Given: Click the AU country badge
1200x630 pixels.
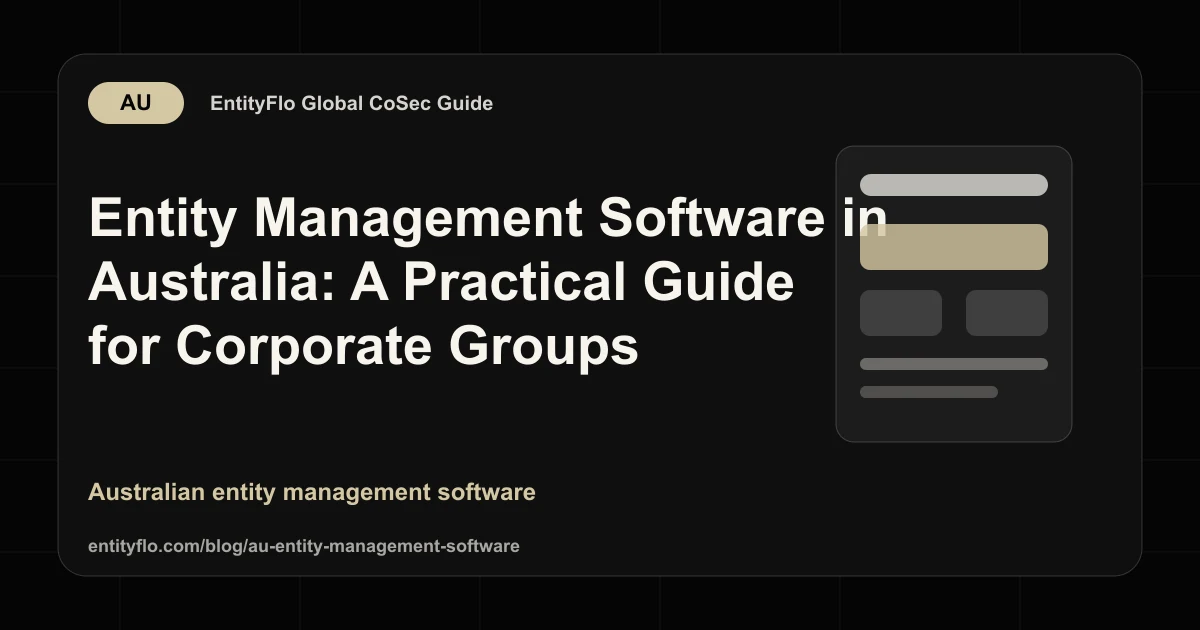Looking at the screenshot, I should [x=136, y=103].
